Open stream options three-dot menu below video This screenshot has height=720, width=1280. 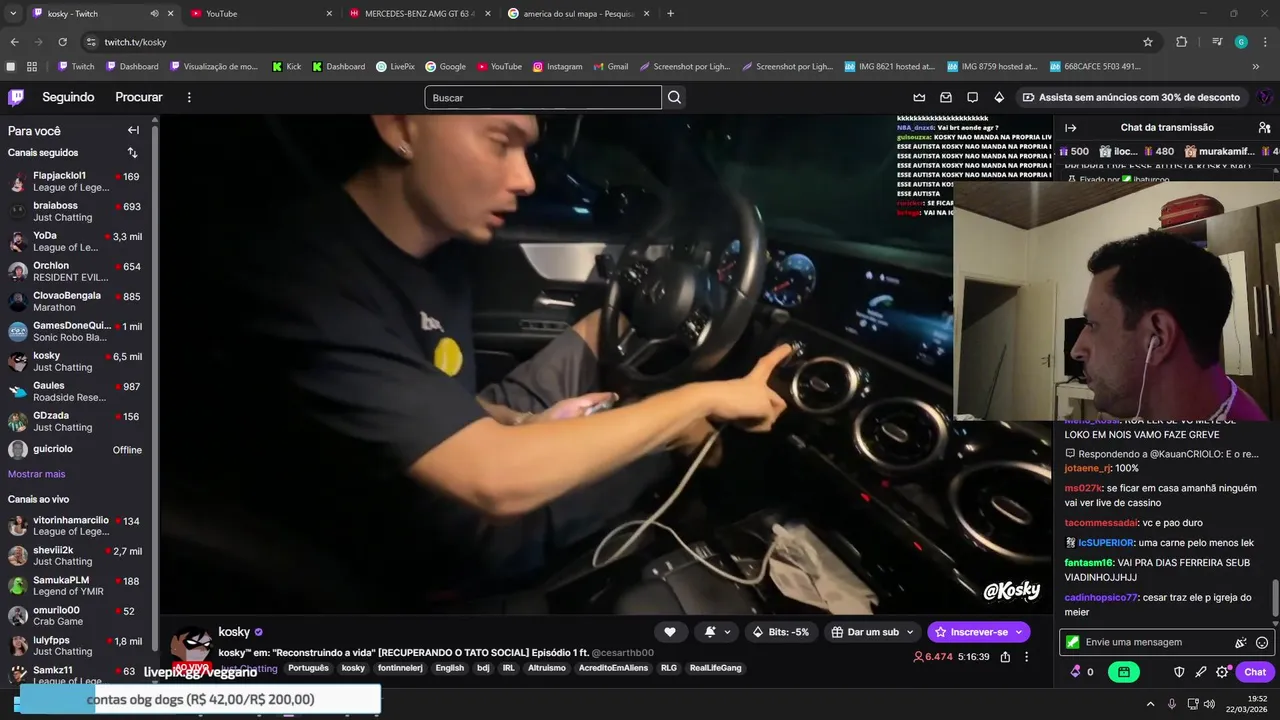[1026, 657]
